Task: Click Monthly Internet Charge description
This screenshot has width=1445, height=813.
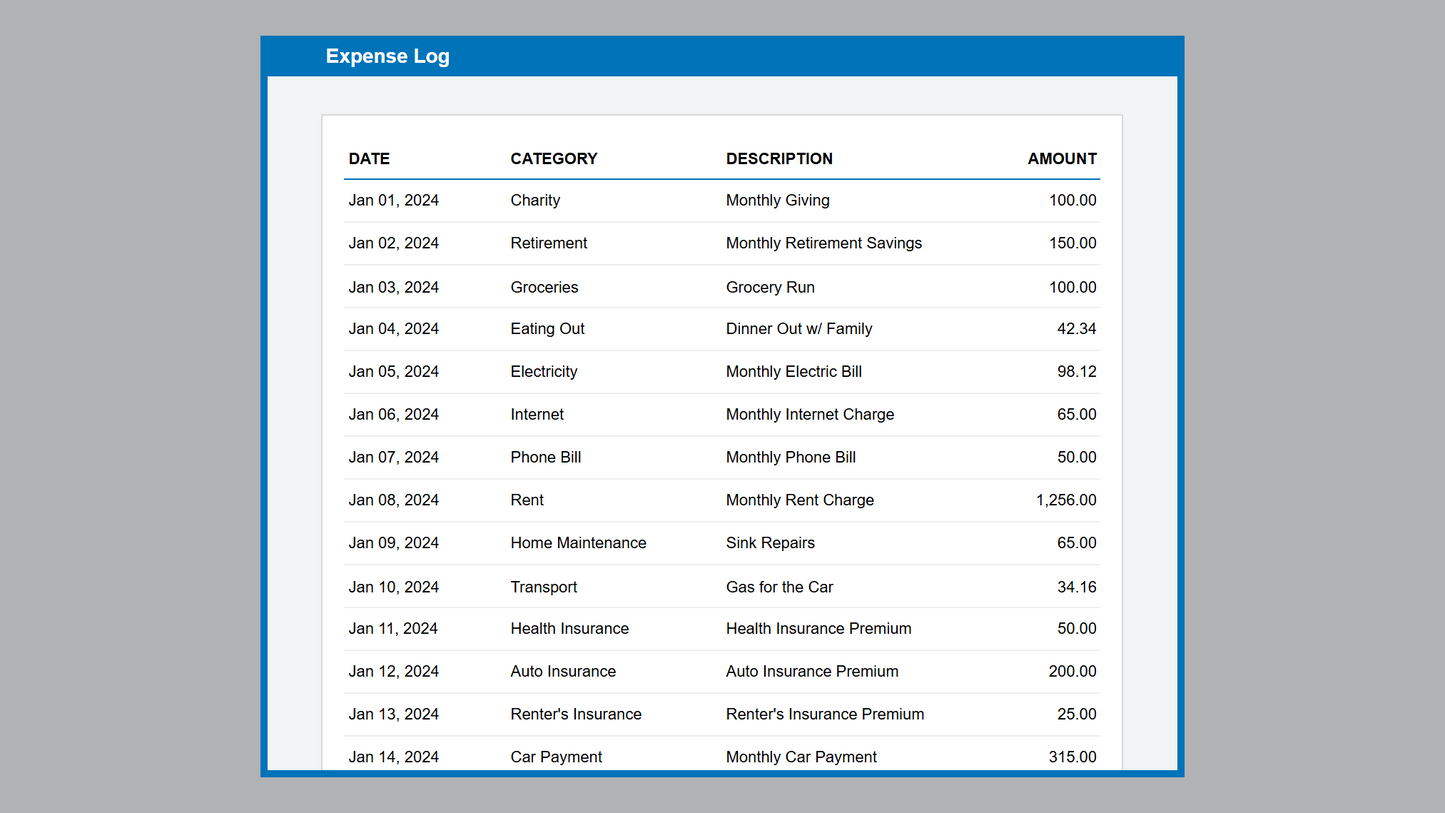Action: pyautogui.click(x=810, y=414)
